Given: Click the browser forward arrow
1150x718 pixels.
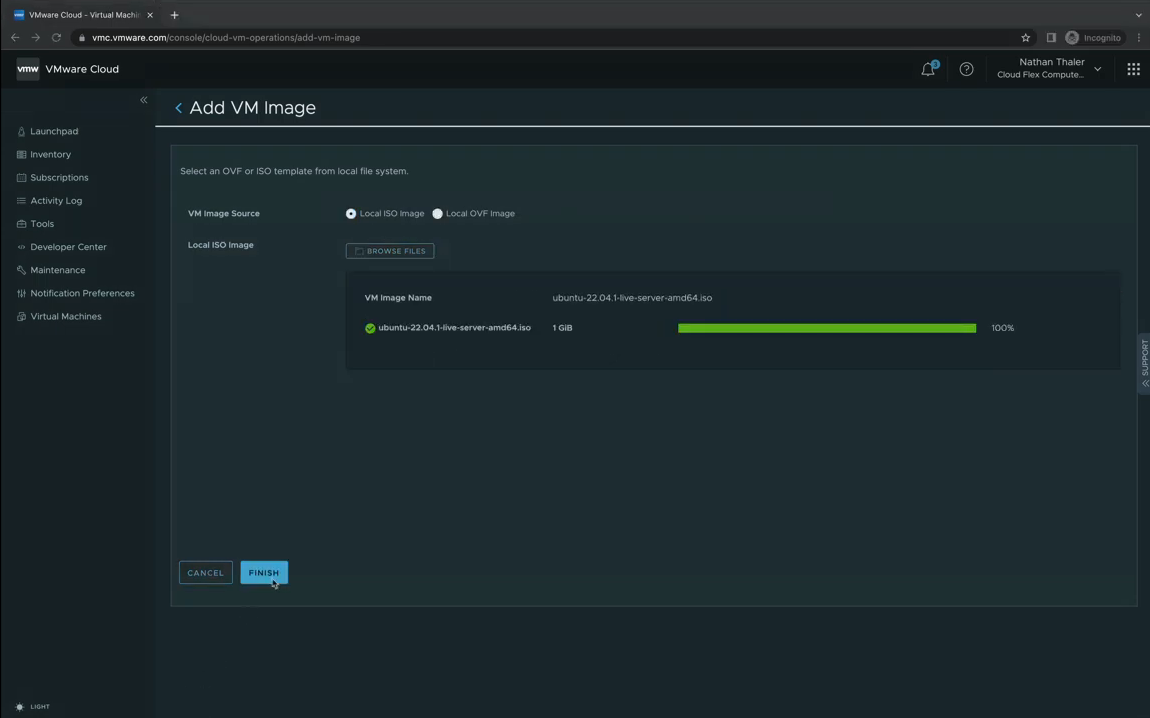Looking at the screenshot, I should point(35,37).
